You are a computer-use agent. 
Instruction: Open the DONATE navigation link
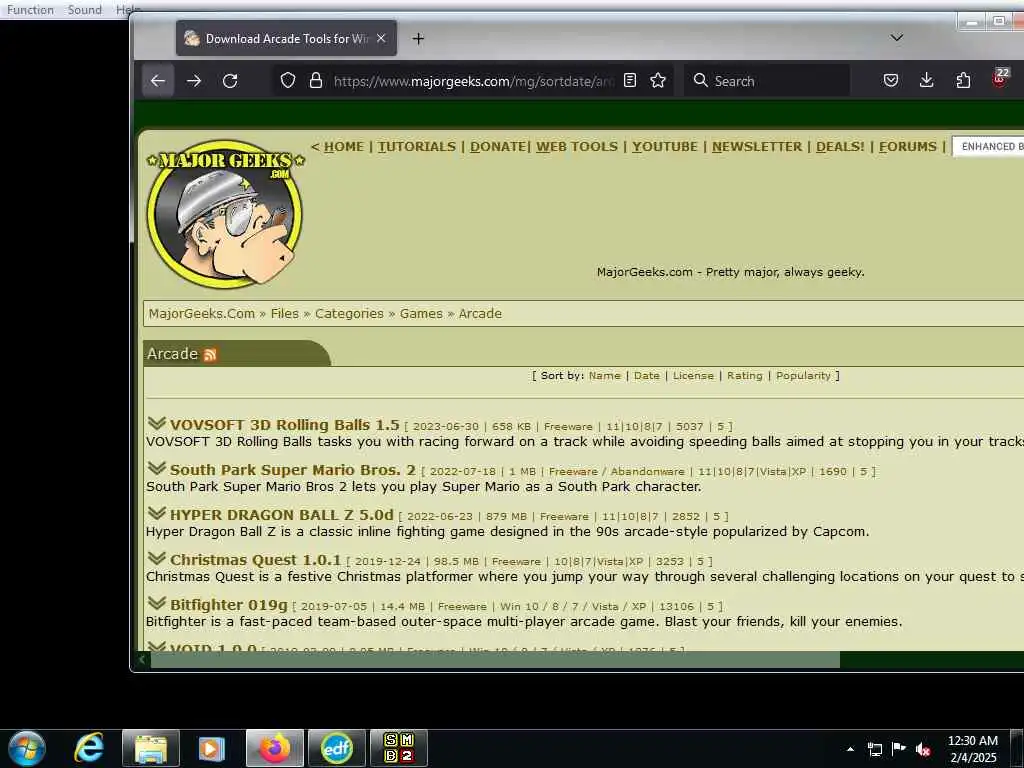click(x=498, y=146)
